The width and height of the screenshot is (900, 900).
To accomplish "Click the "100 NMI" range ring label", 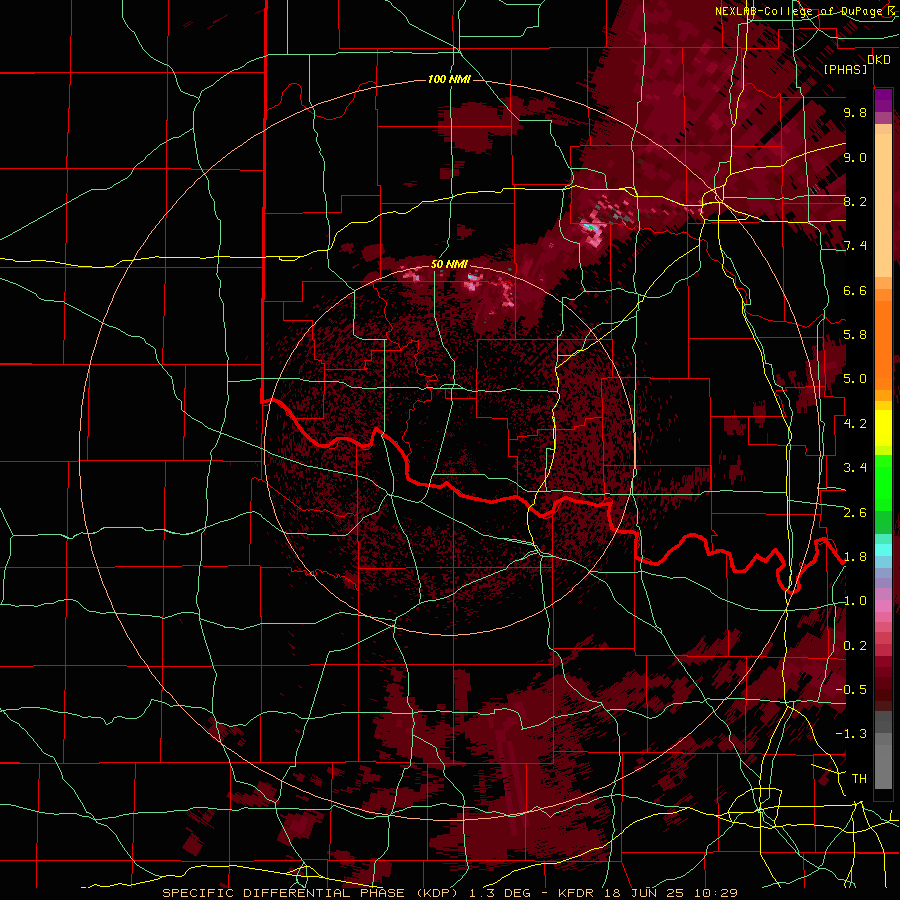I will coord(449,79).
